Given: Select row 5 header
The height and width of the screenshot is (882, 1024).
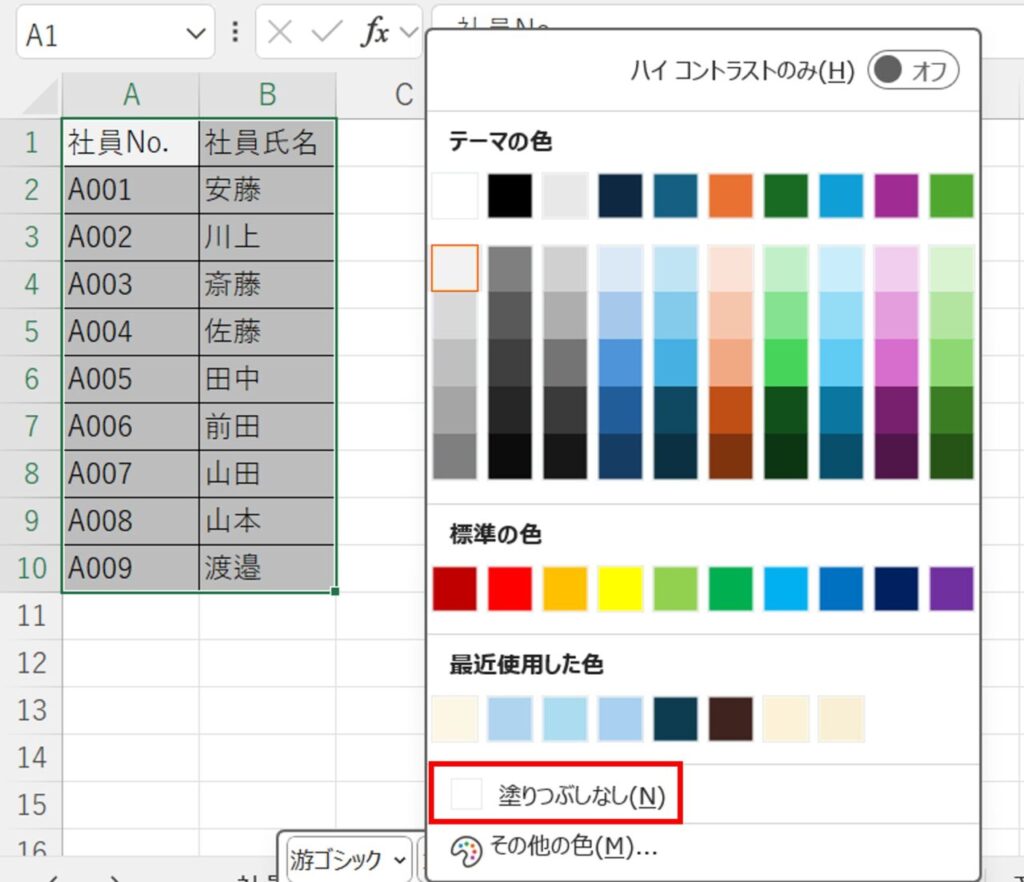Looking at the screenshot, I should (x=31, y=332).
